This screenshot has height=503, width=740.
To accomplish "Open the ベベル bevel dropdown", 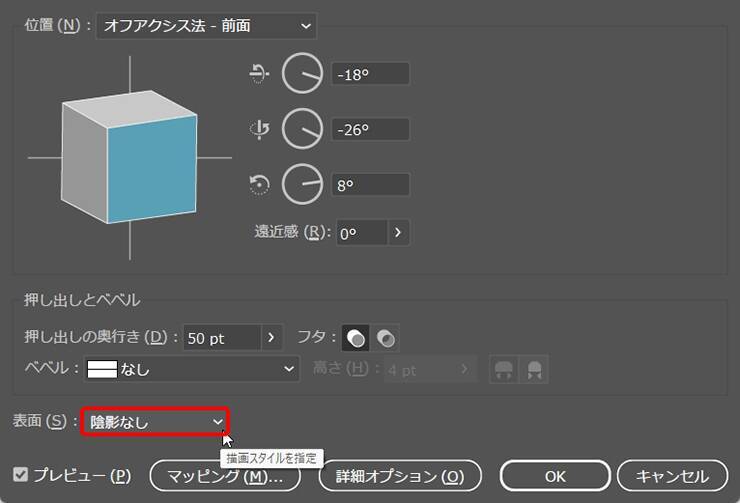I will coord(192,369).
